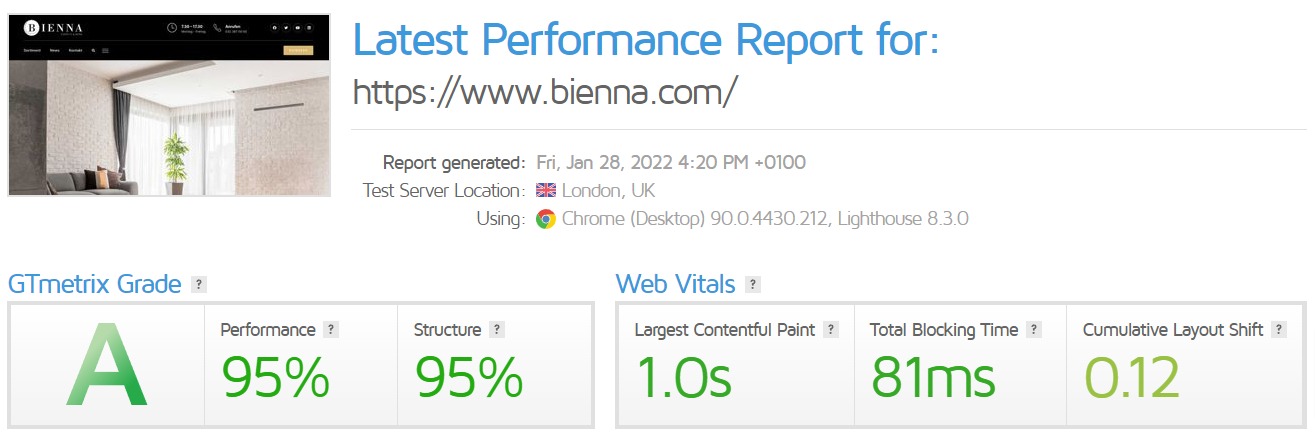Click the UK flag next to London

[546, 190]
